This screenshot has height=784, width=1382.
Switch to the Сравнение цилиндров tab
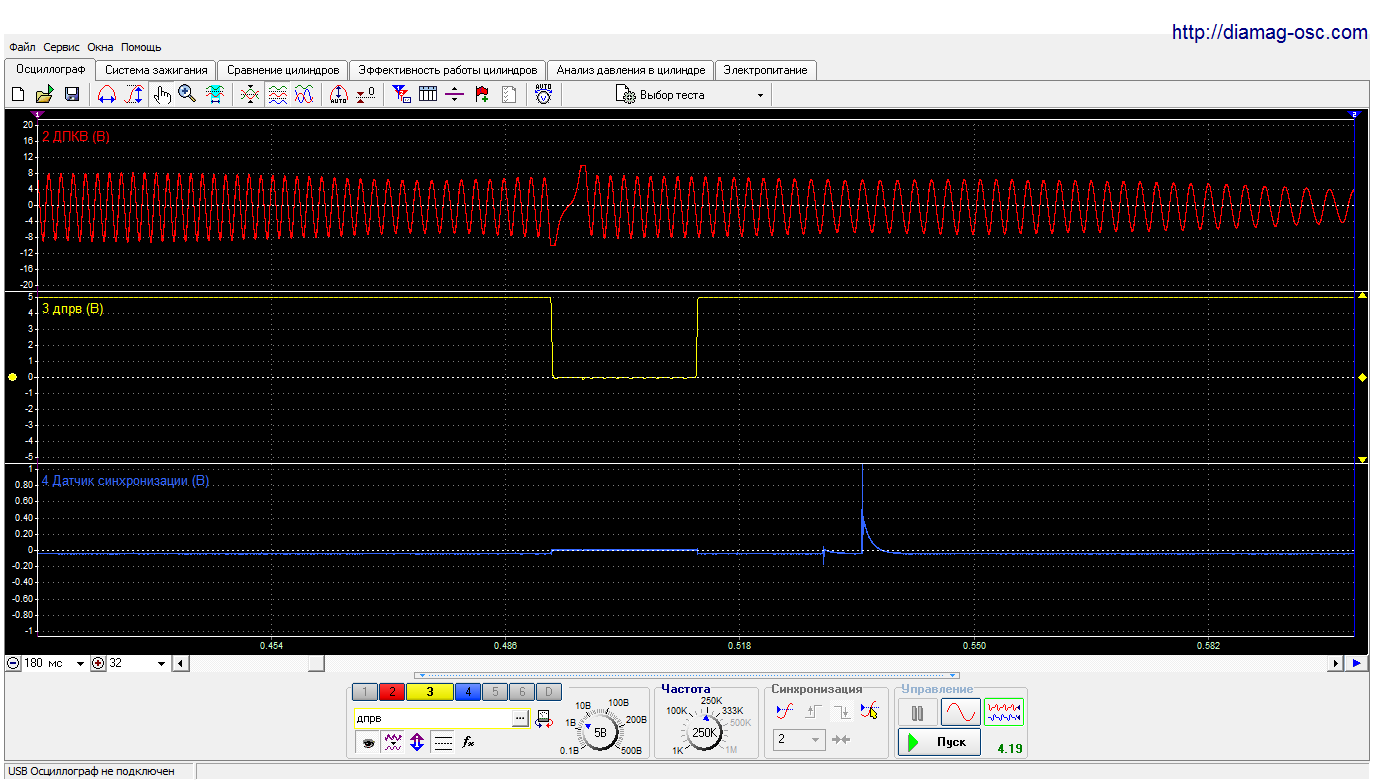283,70
